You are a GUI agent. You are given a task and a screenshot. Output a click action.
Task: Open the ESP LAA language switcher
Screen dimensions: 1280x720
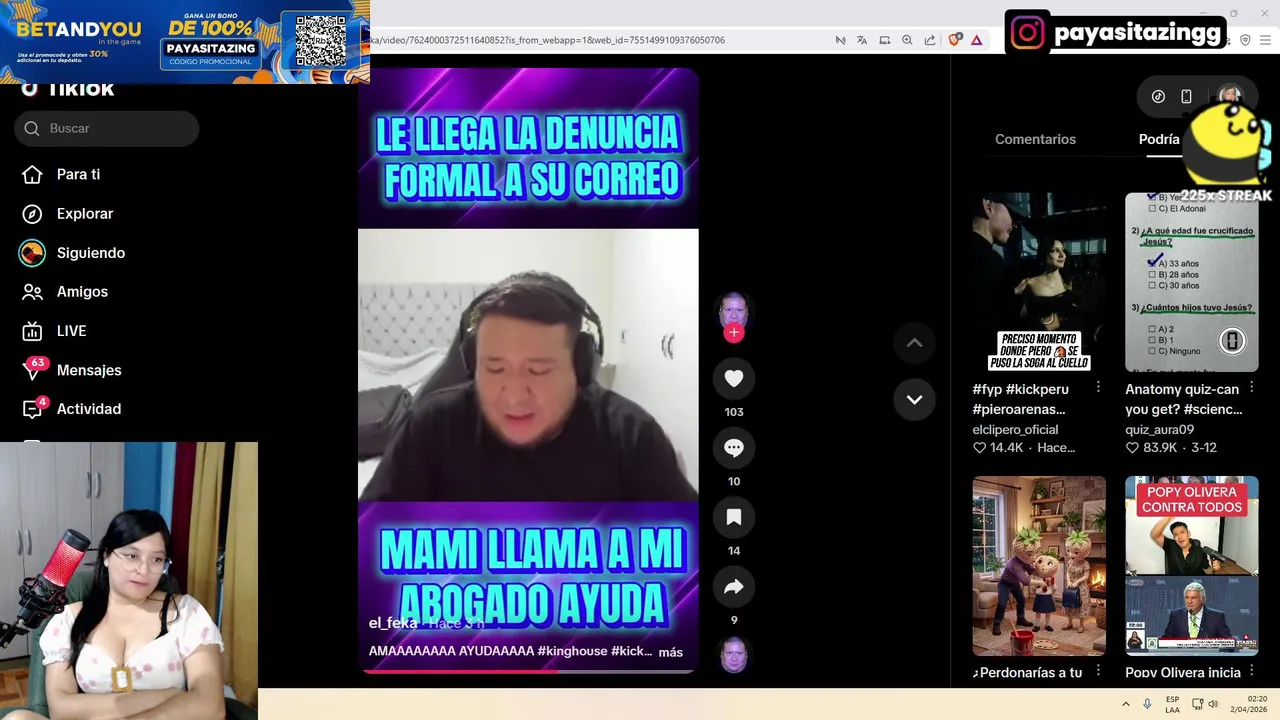tap(1172, 704)
